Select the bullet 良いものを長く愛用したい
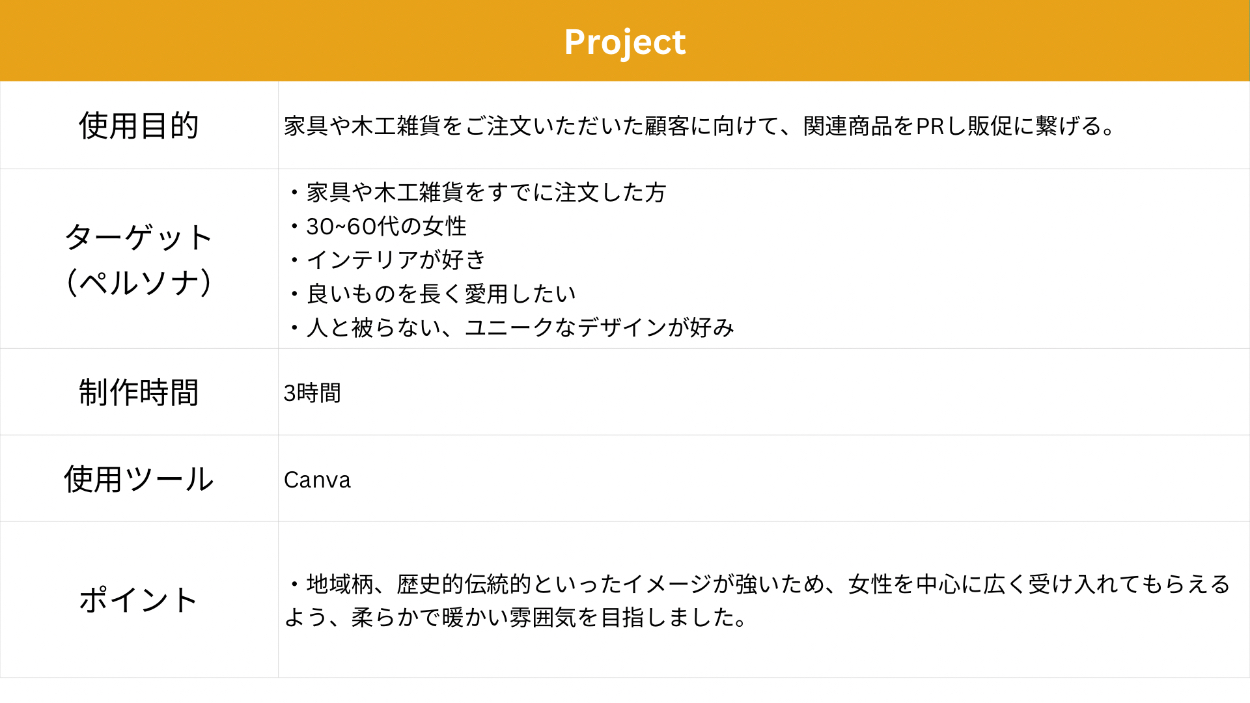1250x703 pixels. [x=440, y=294]
